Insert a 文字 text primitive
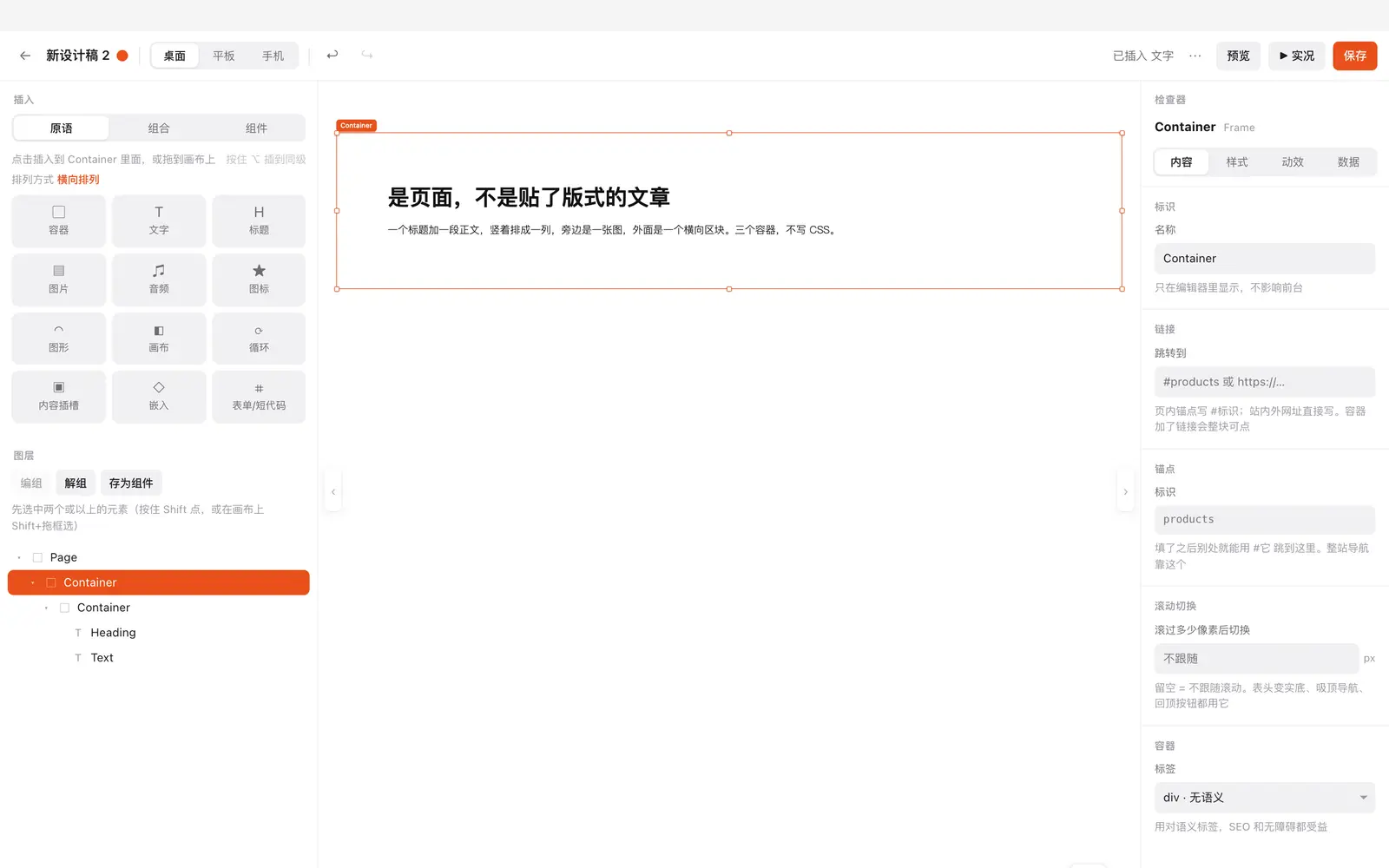Image resolution: width=1389 pixels, height=868 pixels. pyautogui.click(x=159, y=220)
